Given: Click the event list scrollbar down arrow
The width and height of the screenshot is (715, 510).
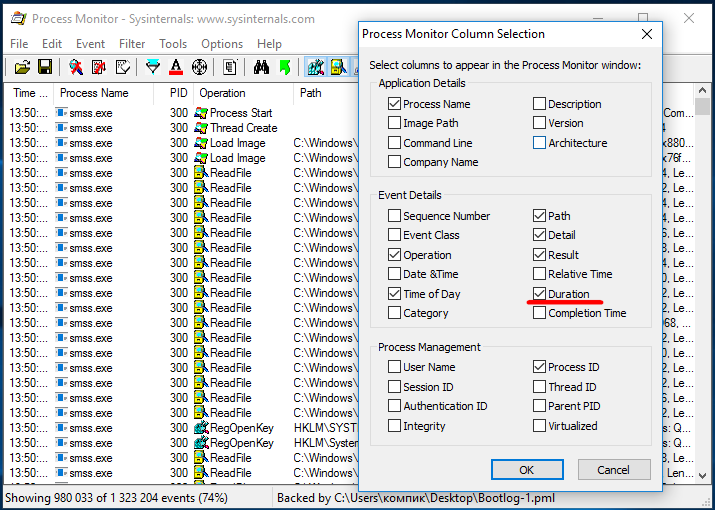Looking at the screenshot, I should (702, 475).
